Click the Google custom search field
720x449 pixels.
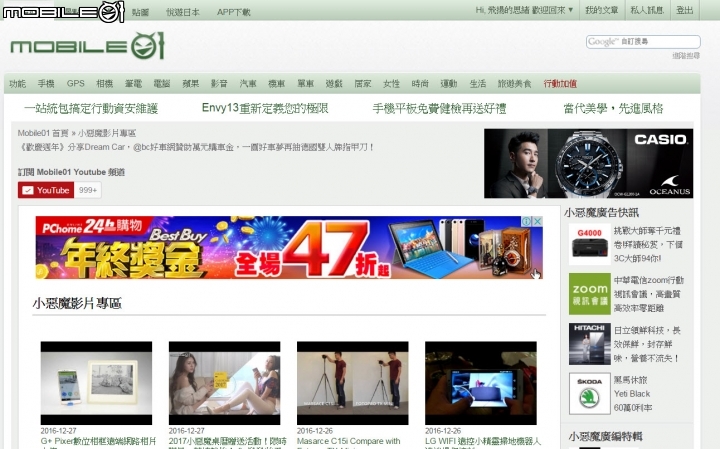[x=643, y=41]
